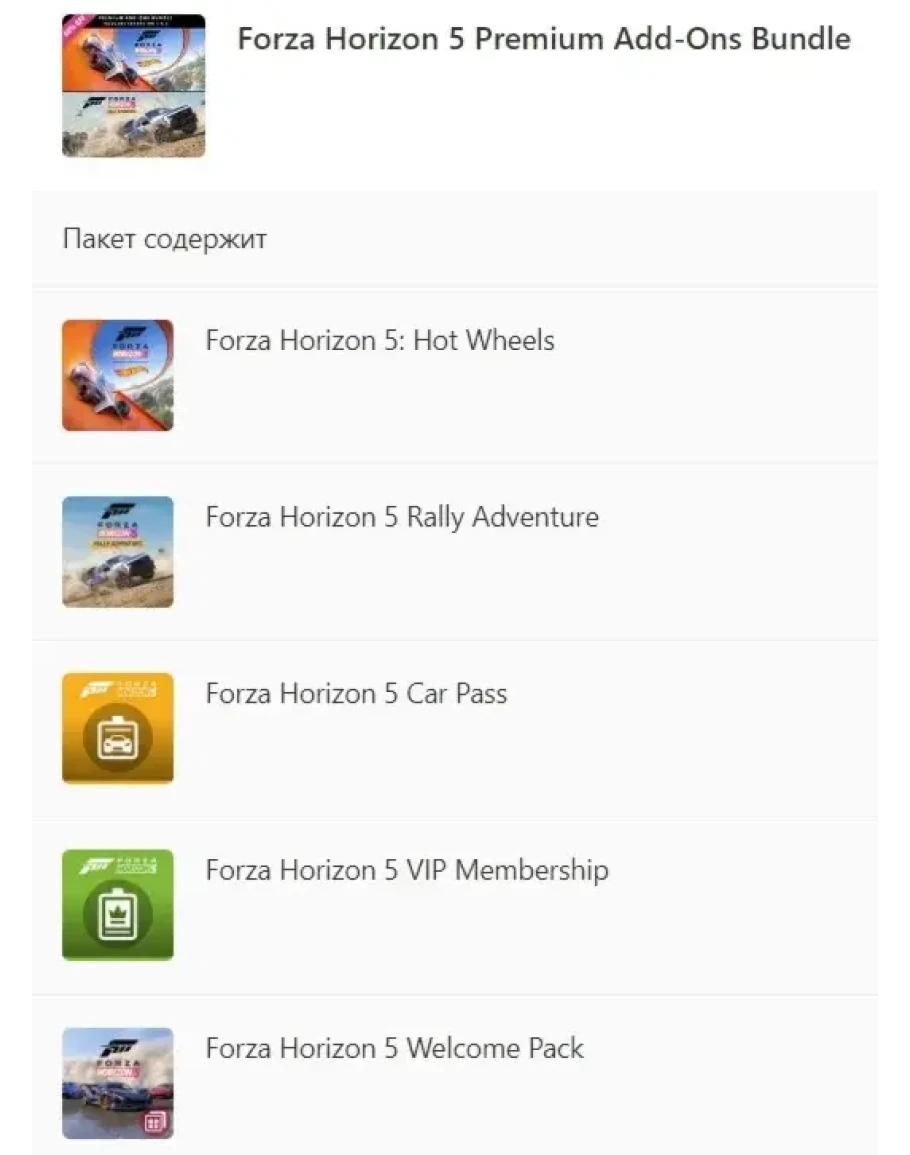Open "Forza Horizon 5 VIP Membership" title link
Viewport: 910px width, 1155px height.
(406, 870)
